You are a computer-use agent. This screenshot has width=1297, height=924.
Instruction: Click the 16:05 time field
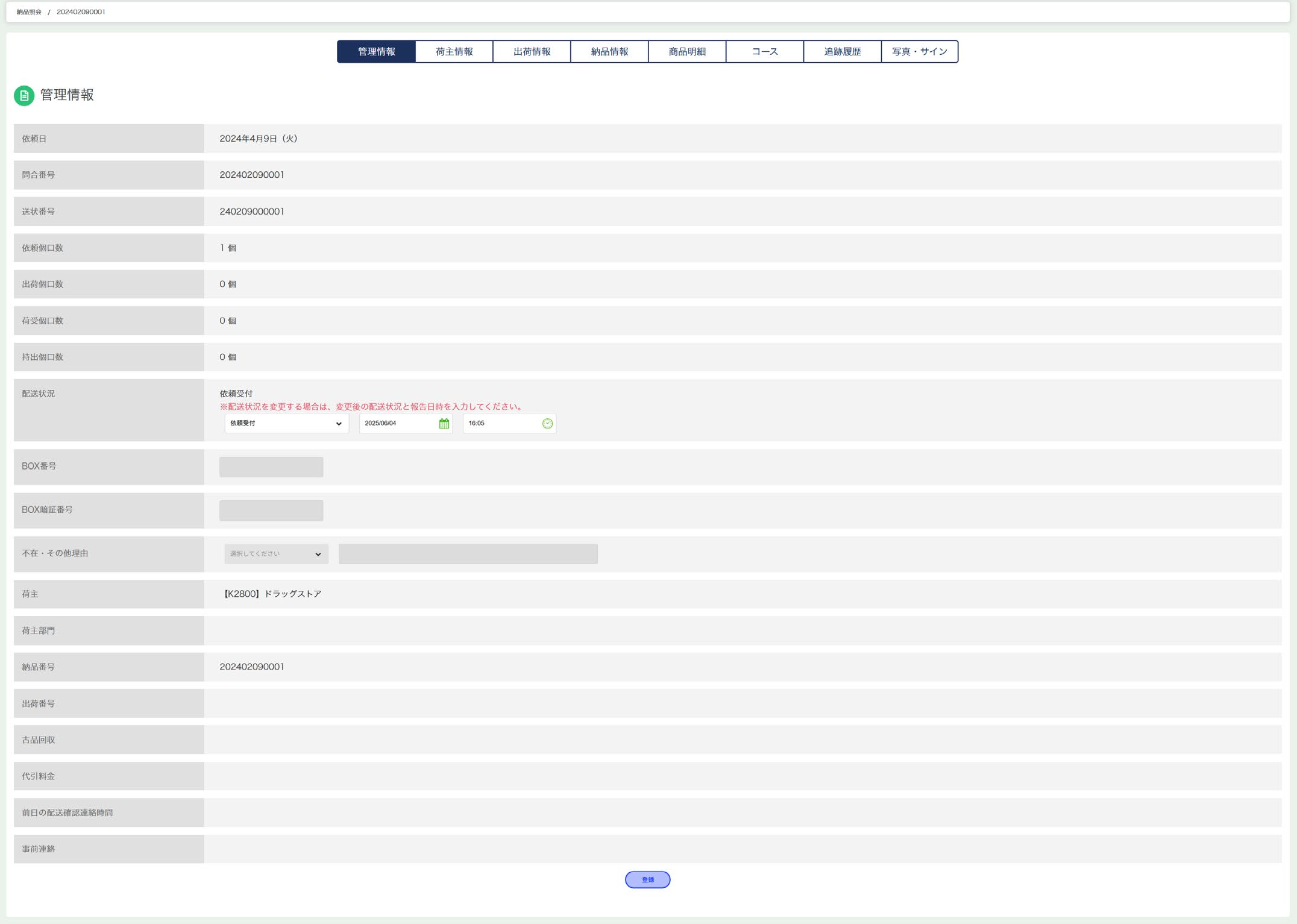(509, 423)
